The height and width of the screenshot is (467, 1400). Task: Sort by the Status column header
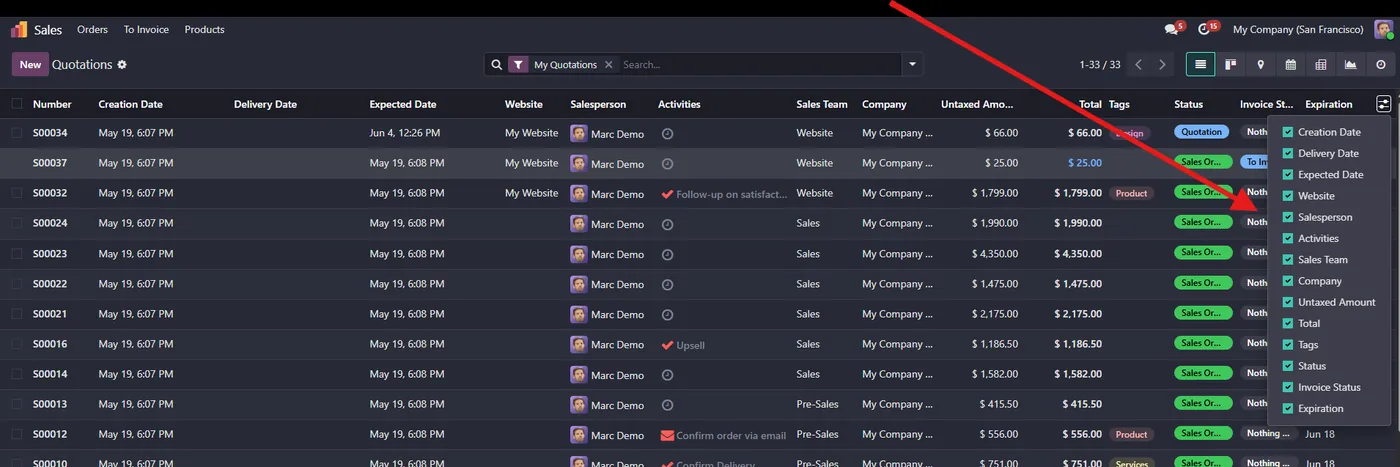(1188, 104)
